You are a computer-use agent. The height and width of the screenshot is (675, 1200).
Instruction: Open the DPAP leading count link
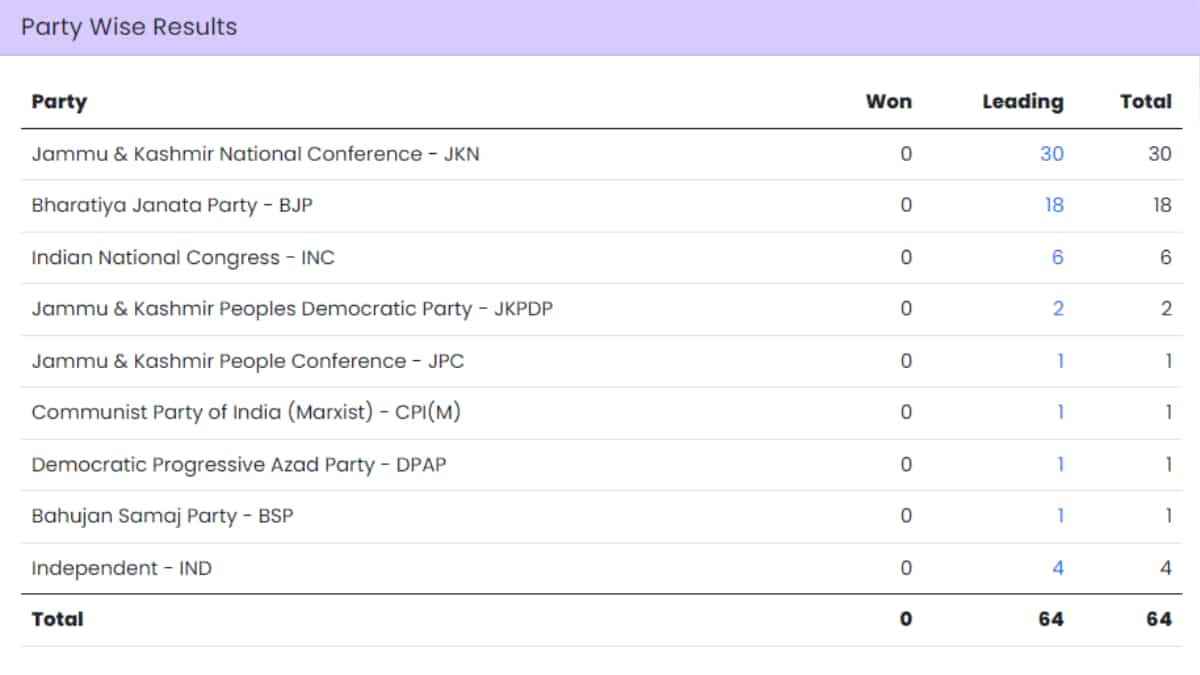click(1061, 465)
